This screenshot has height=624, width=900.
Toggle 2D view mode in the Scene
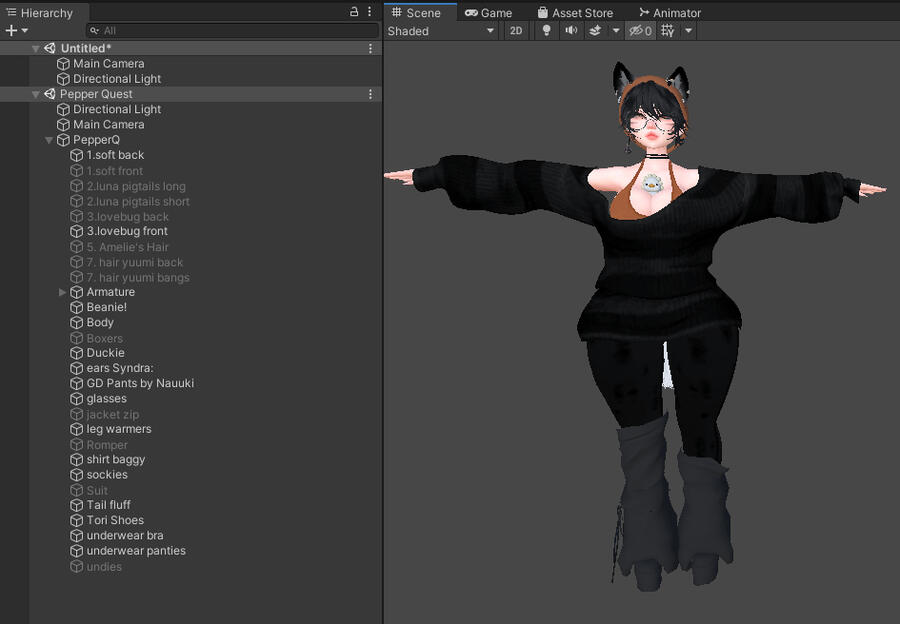pyautogui.click(x=516, y=31)
